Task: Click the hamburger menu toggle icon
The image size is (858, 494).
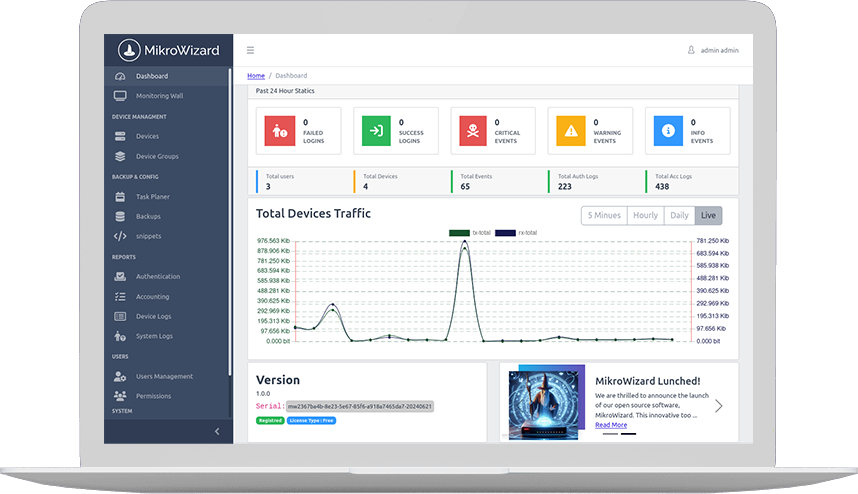Action: [x=250, y=50]
